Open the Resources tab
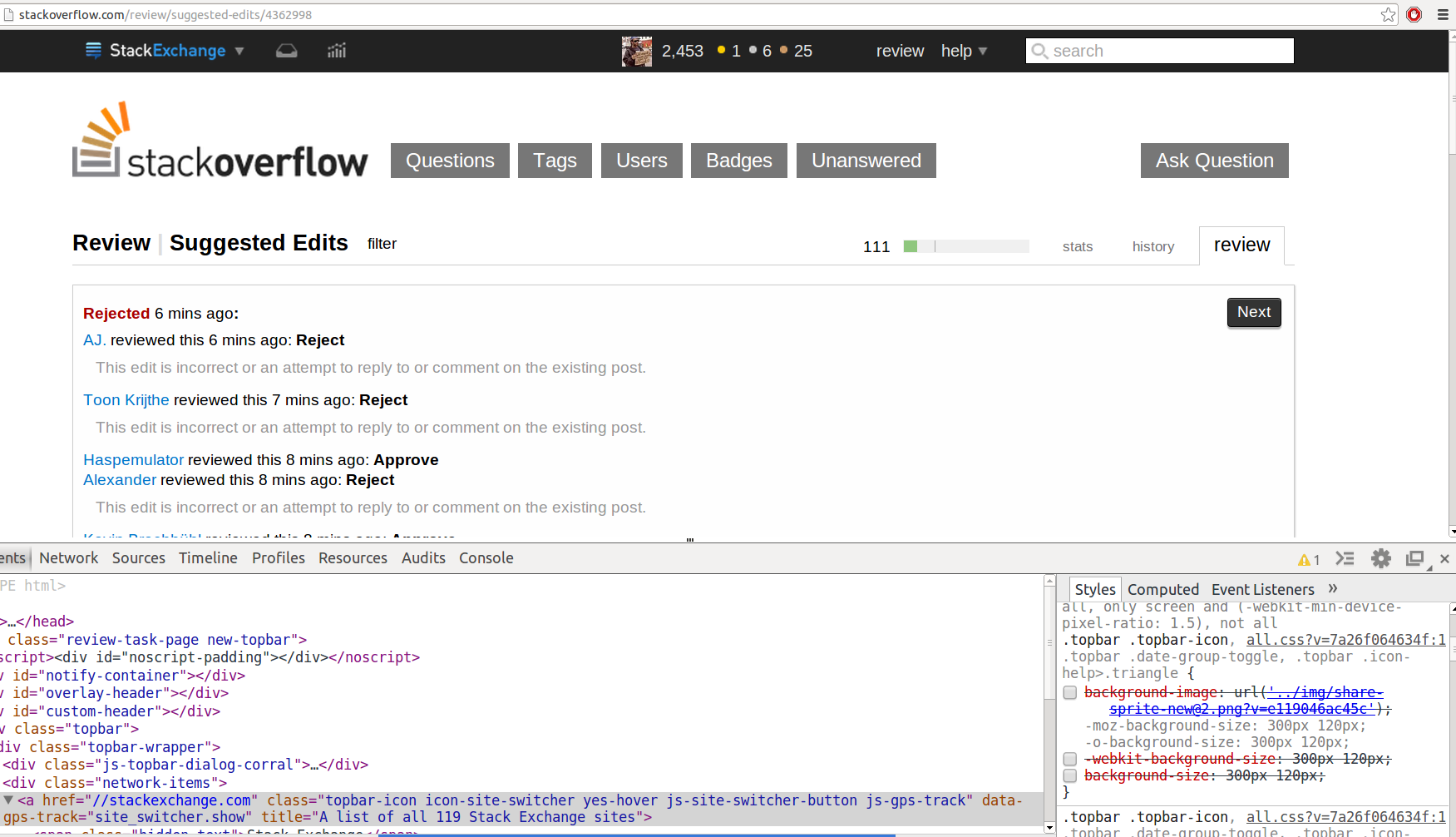 click(x=353, y=558)
